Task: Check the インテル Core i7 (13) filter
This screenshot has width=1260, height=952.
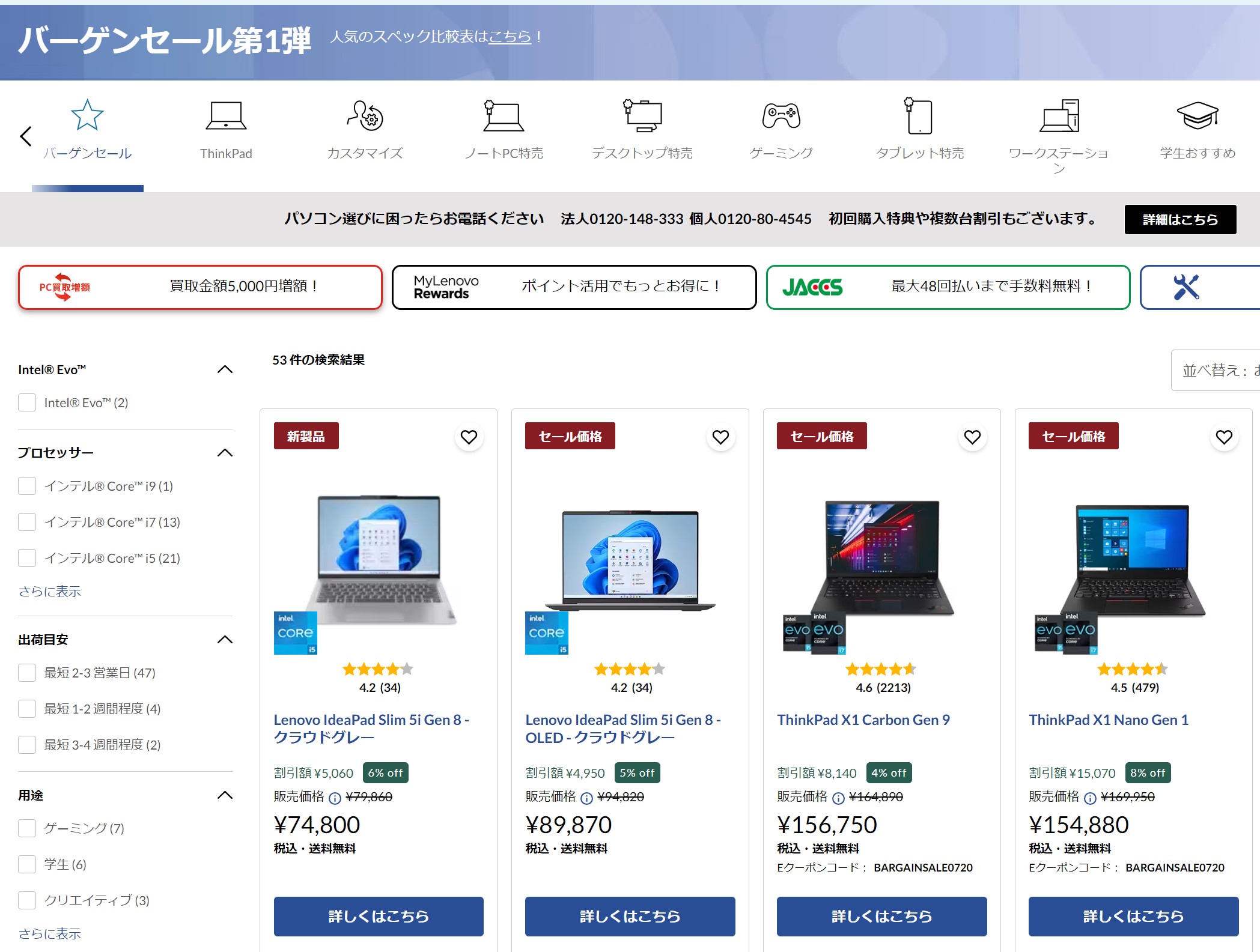Action: (x=27, y=522)
